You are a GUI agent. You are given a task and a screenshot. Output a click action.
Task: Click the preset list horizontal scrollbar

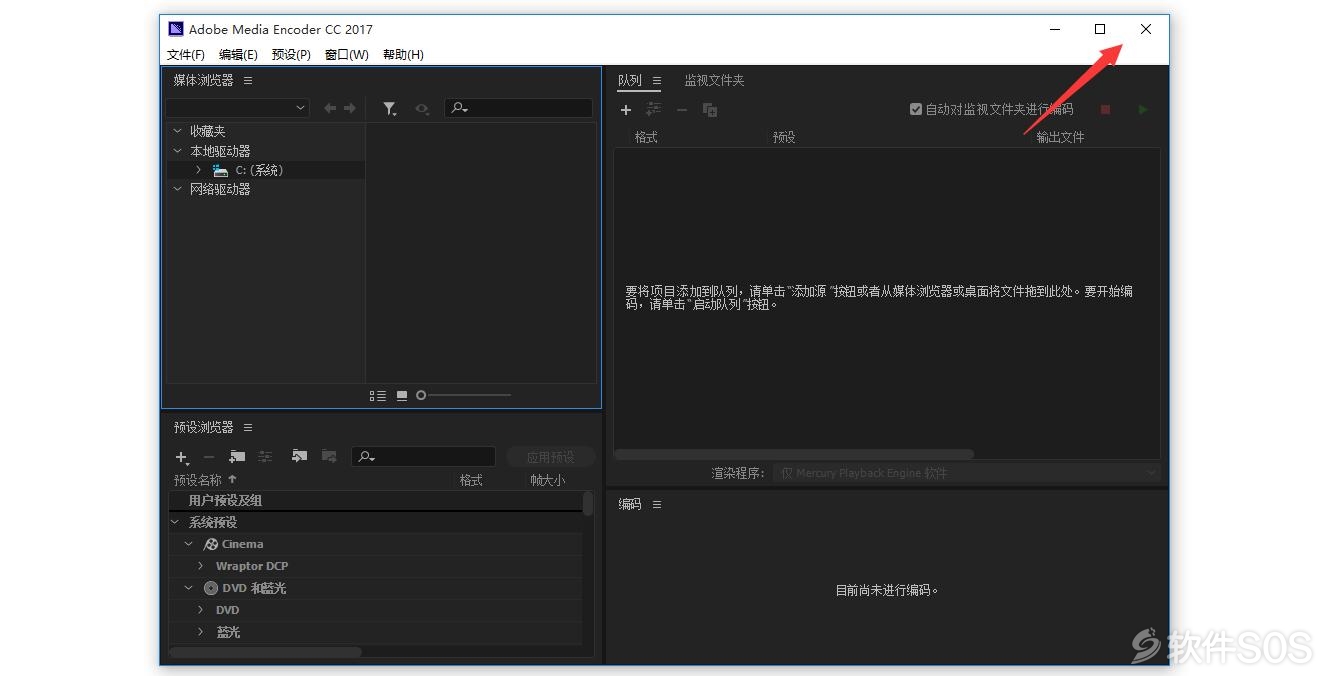265,652
